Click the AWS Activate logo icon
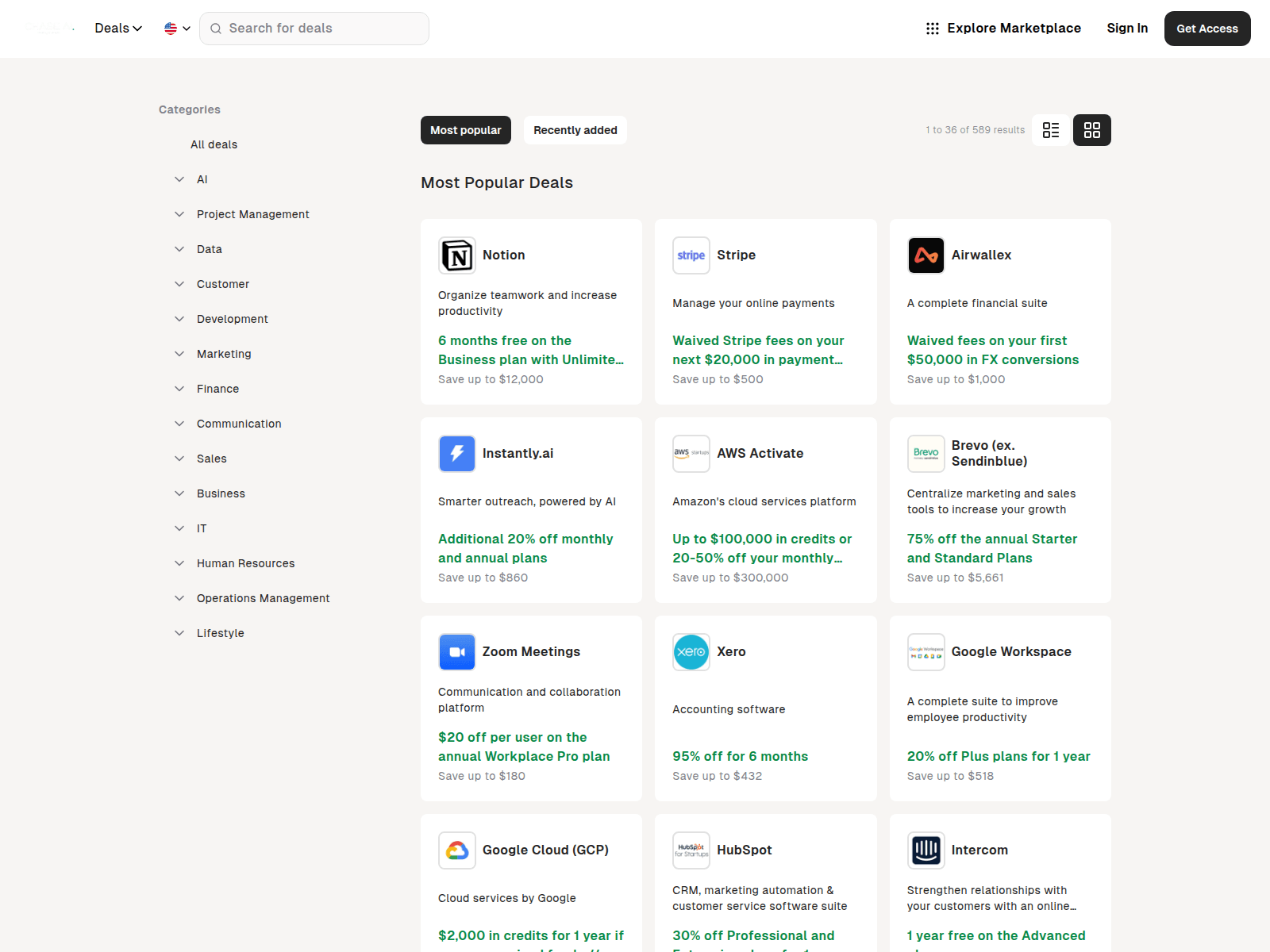 [691, 454]
